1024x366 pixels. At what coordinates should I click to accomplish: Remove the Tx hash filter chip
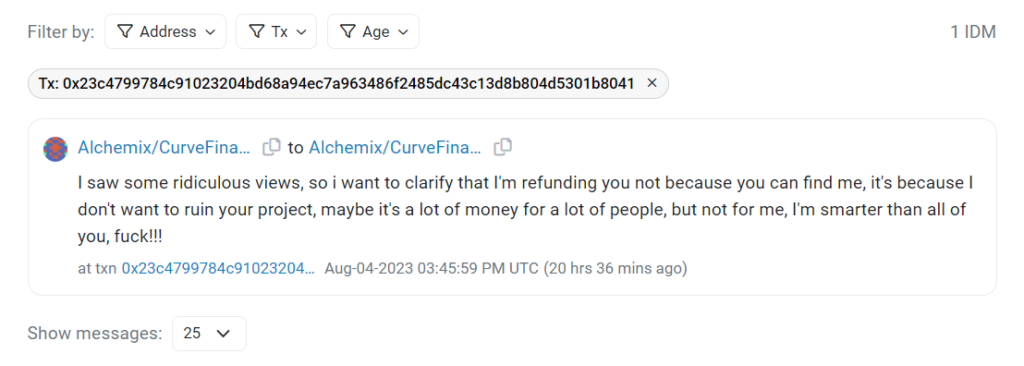(651, 83)
